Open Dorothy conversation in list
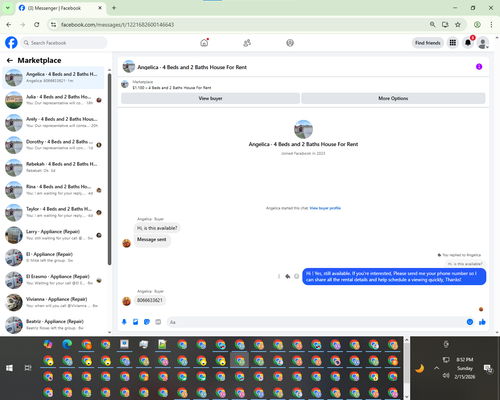This screenshot has width=500, height=400. point(53,145)
